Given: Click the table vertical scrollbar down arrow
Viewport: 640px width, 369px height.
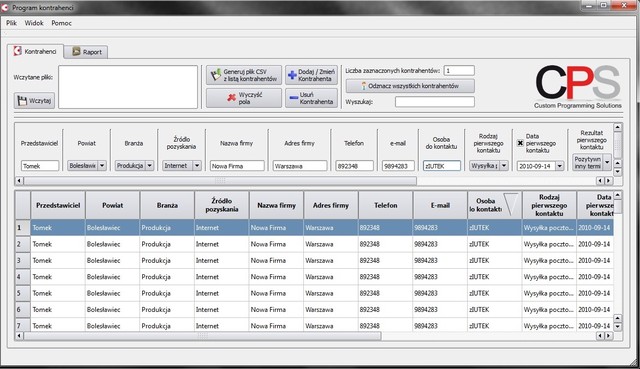Looking at the screenshot, I should [x=618, y=327].
